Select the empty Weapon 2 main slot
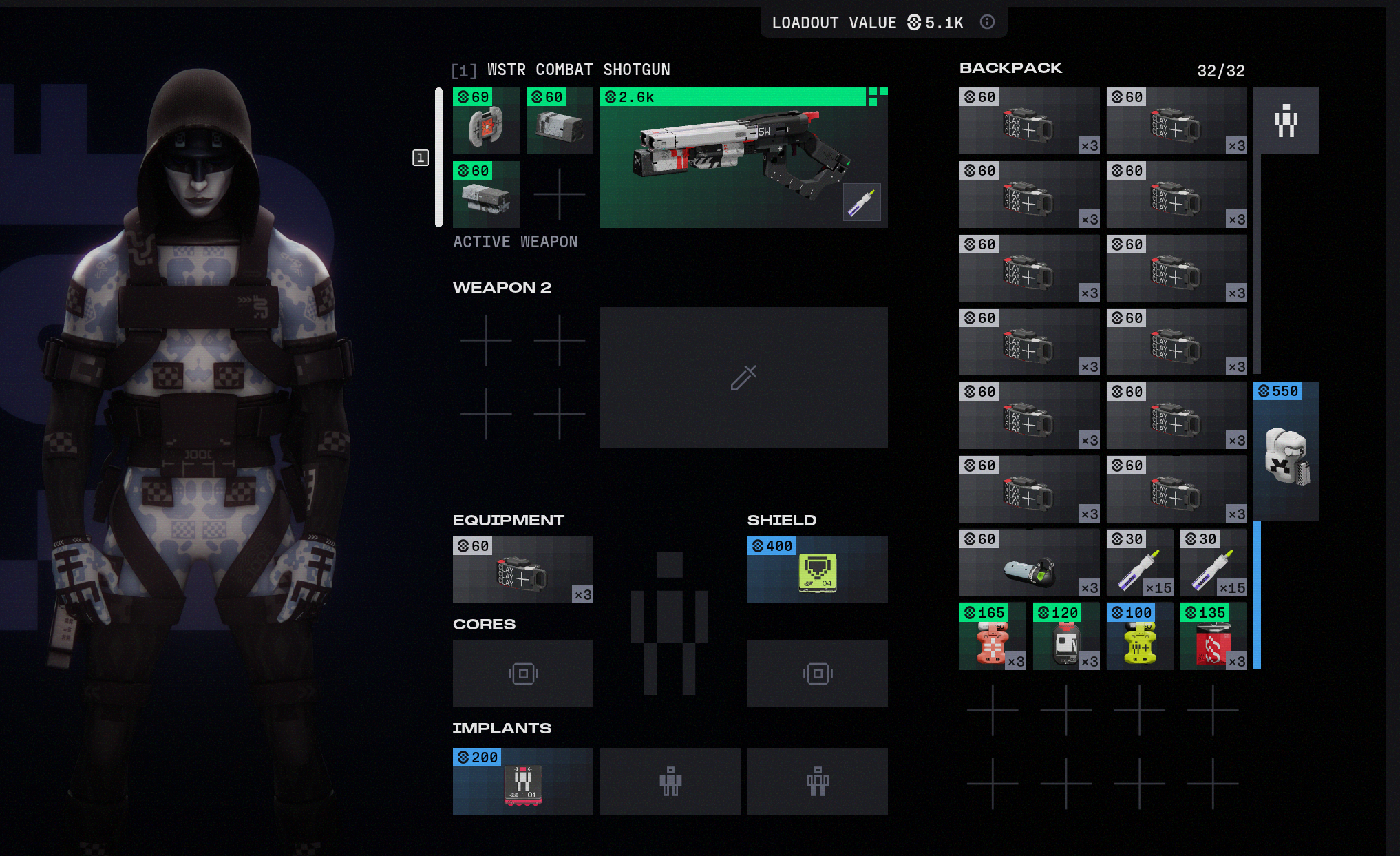The height and width of the screenshot is (856, 1400). tap(743, 377)
